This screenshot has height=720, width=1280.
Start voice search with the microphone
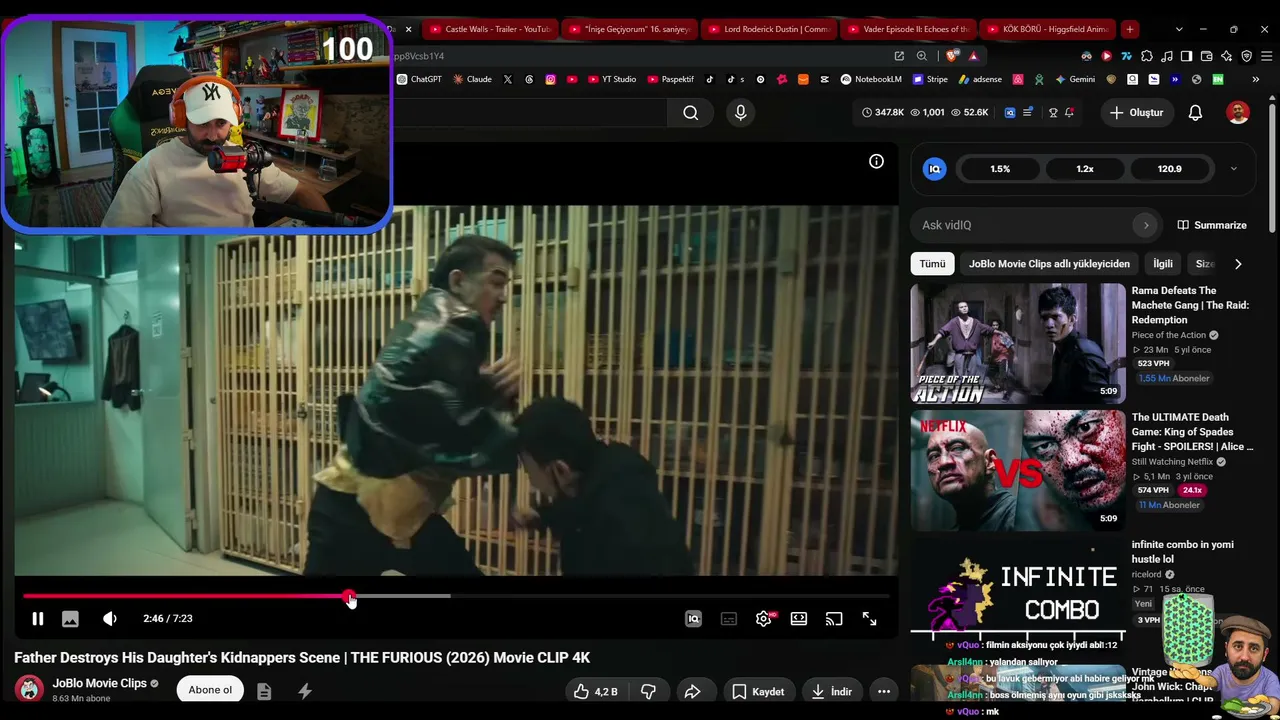[740, 113]
